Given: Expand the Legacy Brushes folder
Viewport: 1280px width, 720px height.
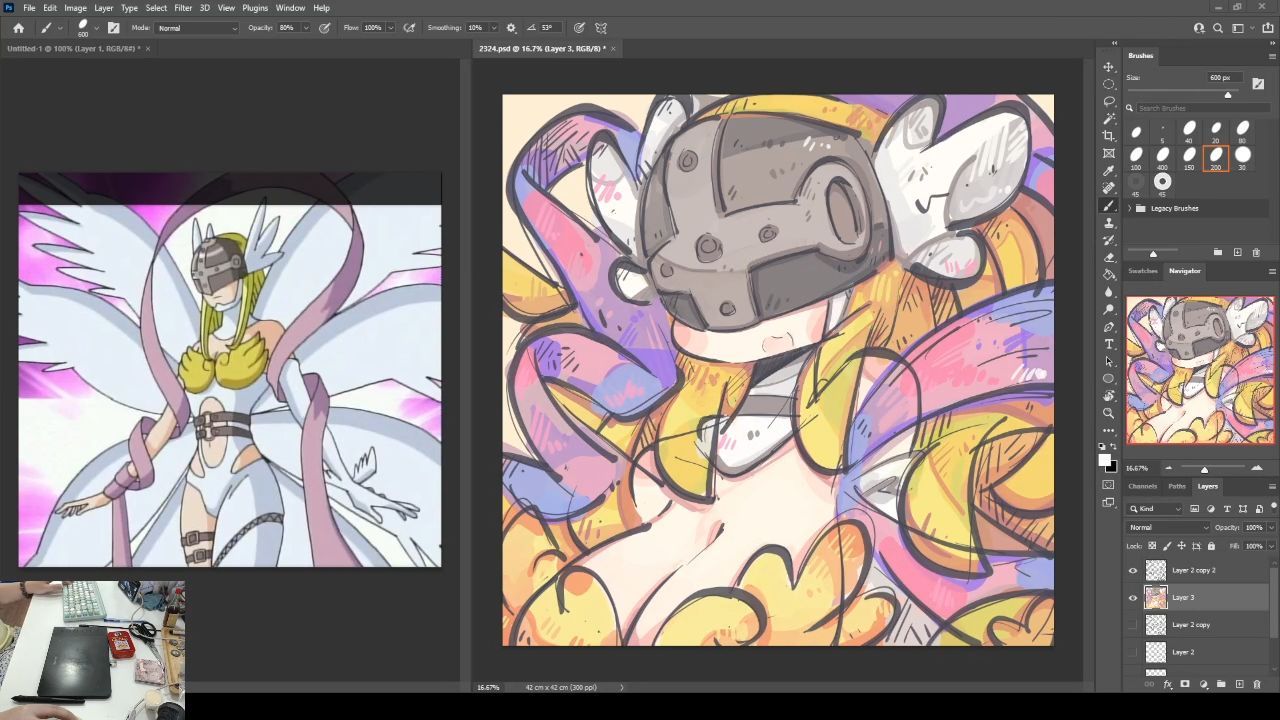Looking at the screenshot, I should tap(1130, 208).
